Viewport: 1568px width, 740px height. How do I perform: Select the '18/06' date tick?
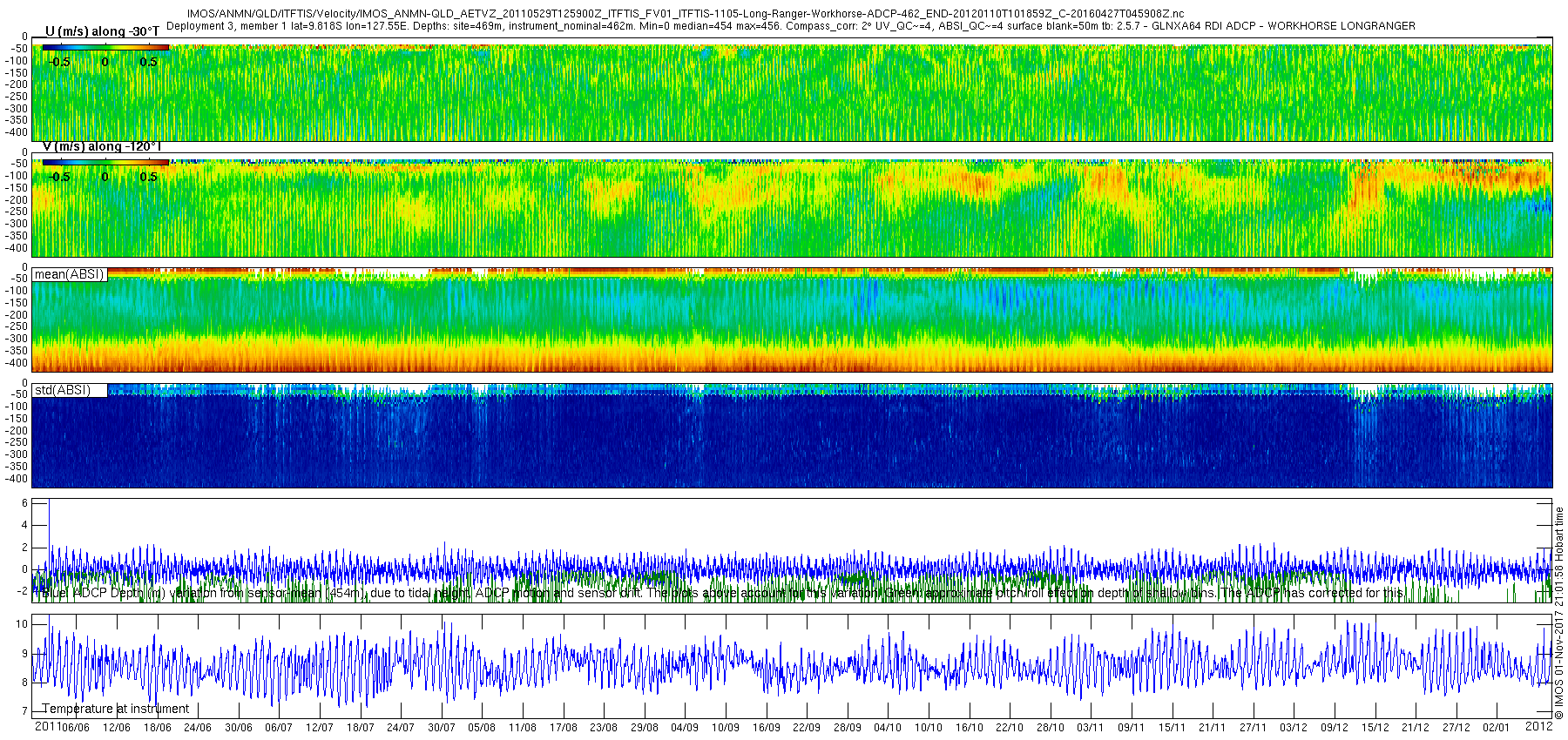point(157,728)
